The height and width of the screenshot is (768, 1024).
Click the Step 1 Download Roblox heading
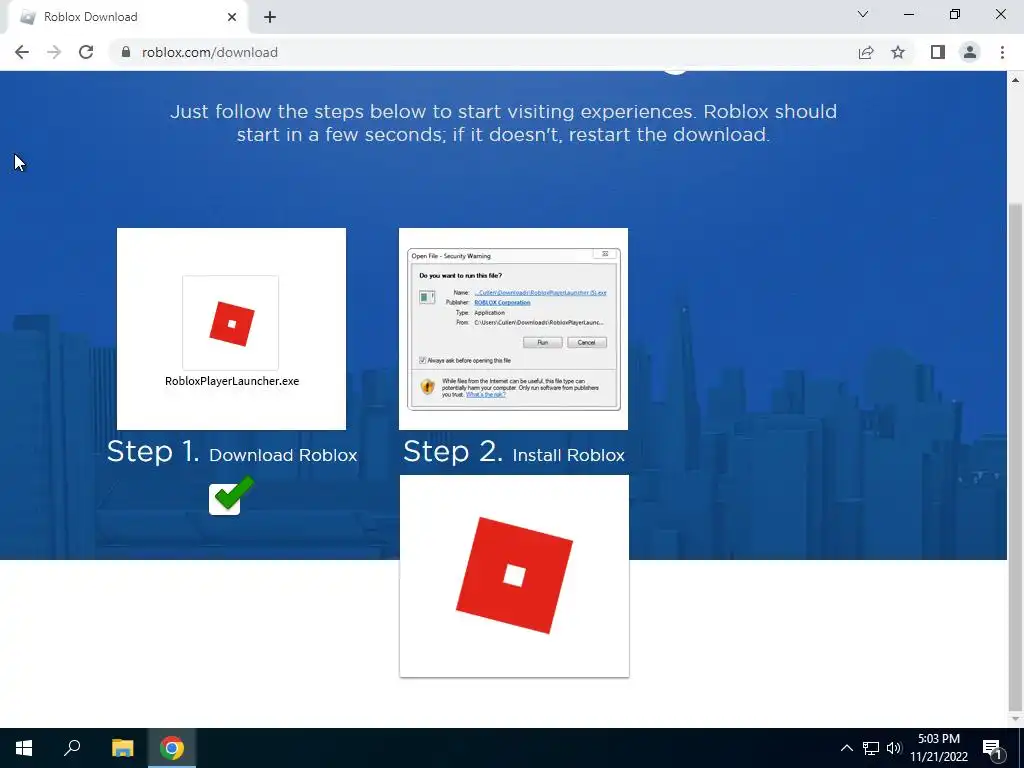click(232, 452)
